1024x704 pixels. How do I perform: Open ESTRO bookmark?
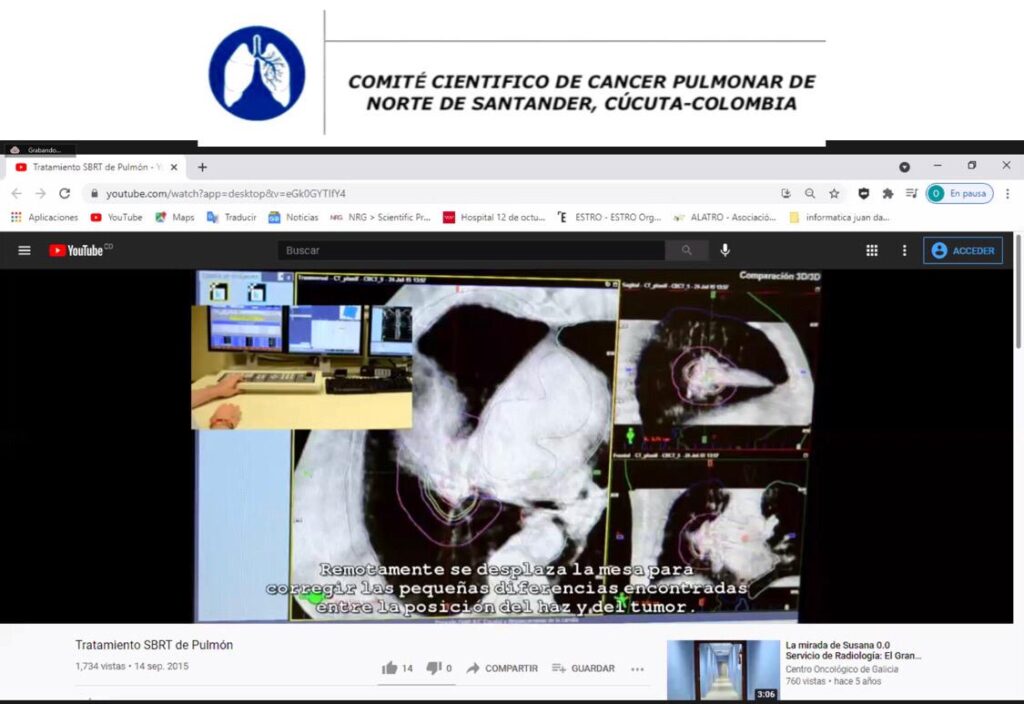[x=609, y=217]
